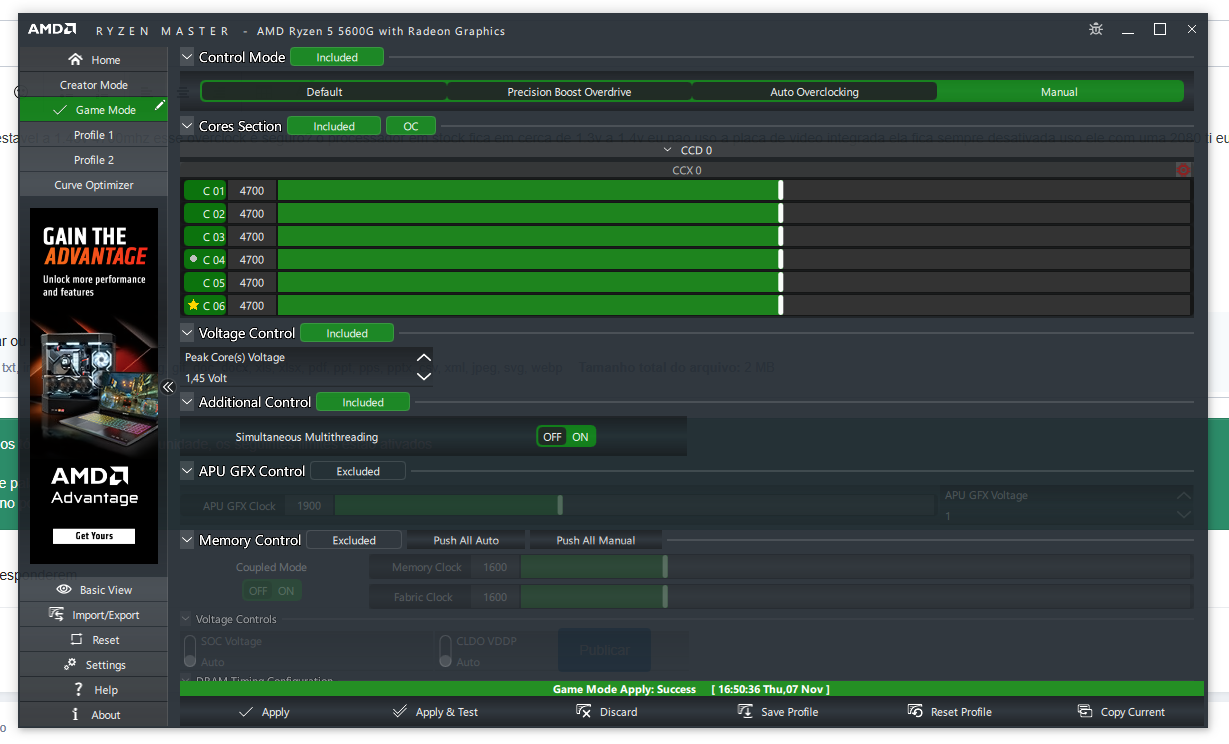The width and height of the screenshot is (1229, 744).
Task: Click the 1,45 Volt voltage value
Action: tap(206, 378)
